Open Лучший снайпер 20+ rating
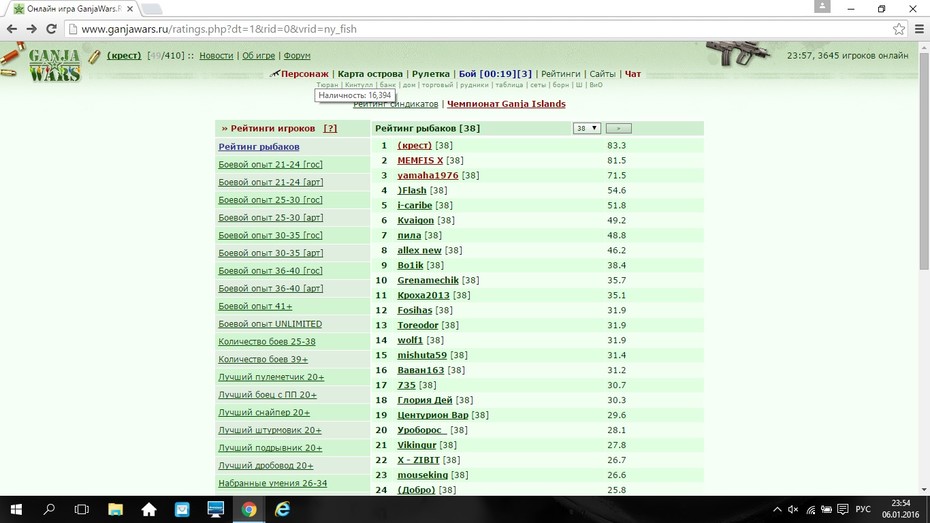The width and height of the screenshot is (930, 523). (264, 412)
